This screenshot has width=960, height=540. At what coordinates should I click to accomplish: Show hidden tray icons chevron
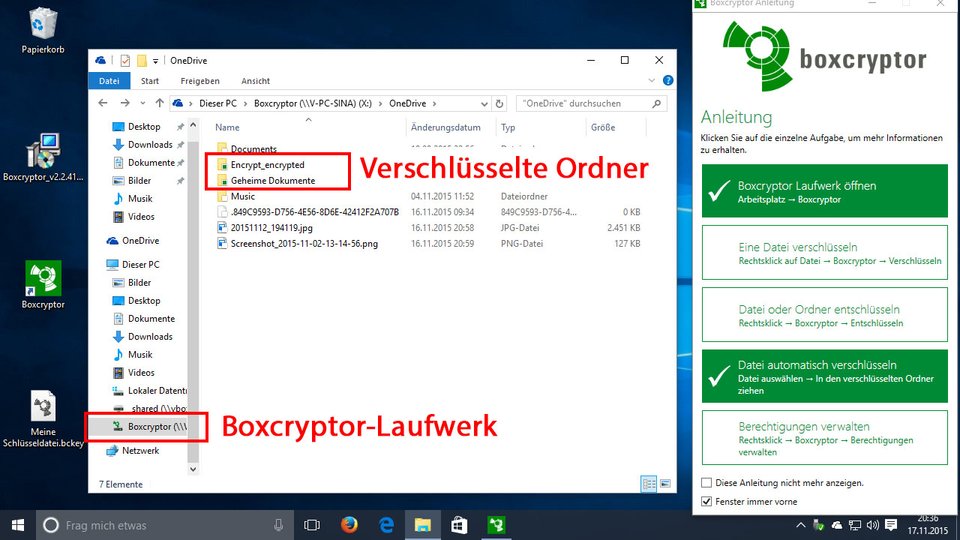point(800,525)
